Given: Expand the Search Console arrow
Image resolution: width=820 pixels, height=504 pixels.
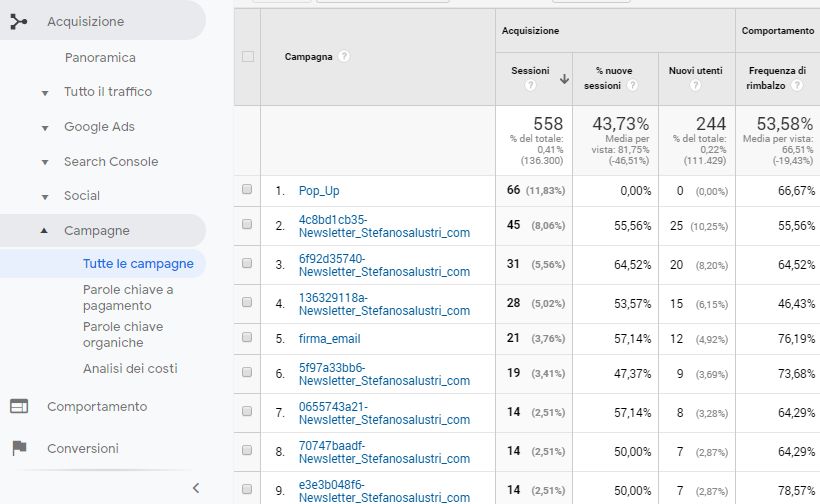Looking at the screenshot, I should tap(45, 163).
